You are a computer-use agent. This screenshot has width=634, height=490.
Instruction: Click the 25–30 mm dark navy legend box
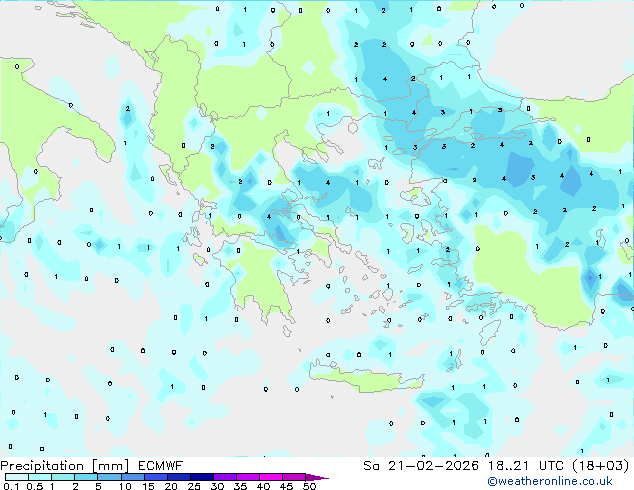[x=202, y=477]
